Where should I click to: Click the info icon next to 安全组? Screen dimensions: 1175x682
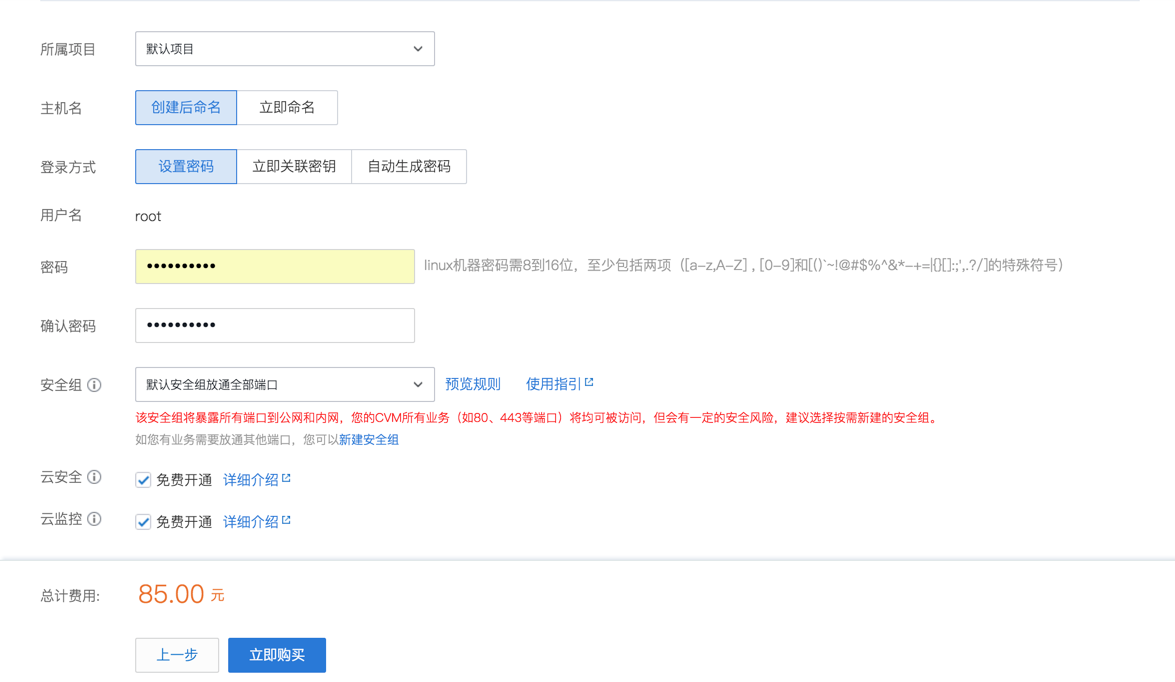pos(94,385)
